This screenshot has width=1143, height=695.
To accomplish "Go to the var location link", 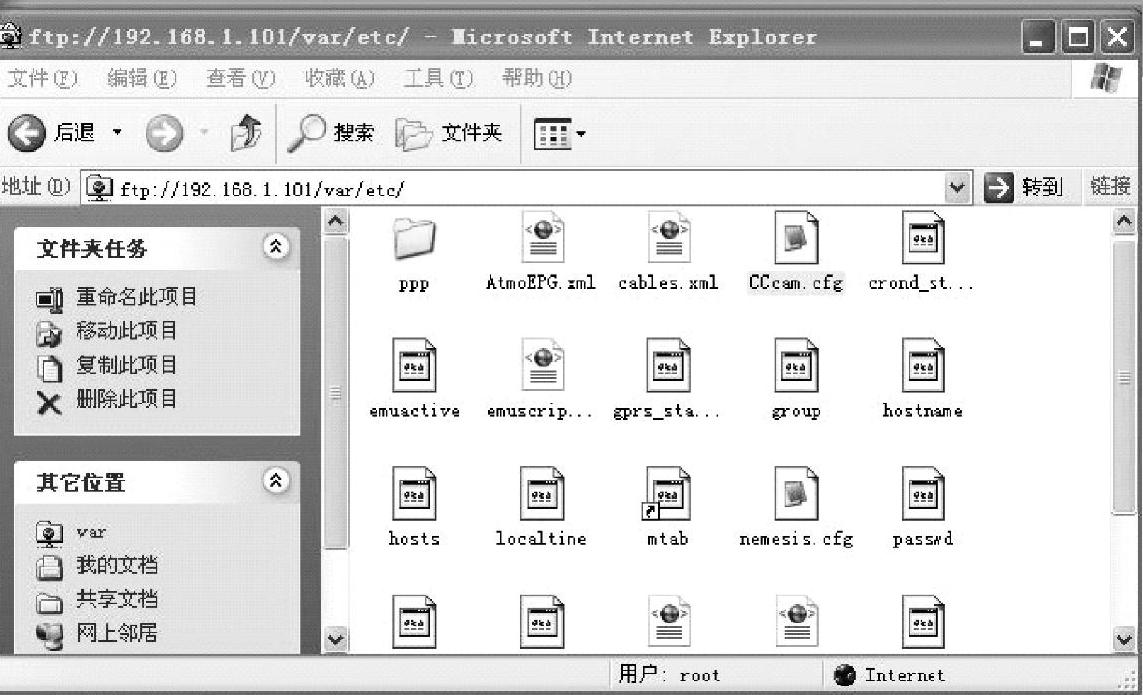I will tap(71, 533).
